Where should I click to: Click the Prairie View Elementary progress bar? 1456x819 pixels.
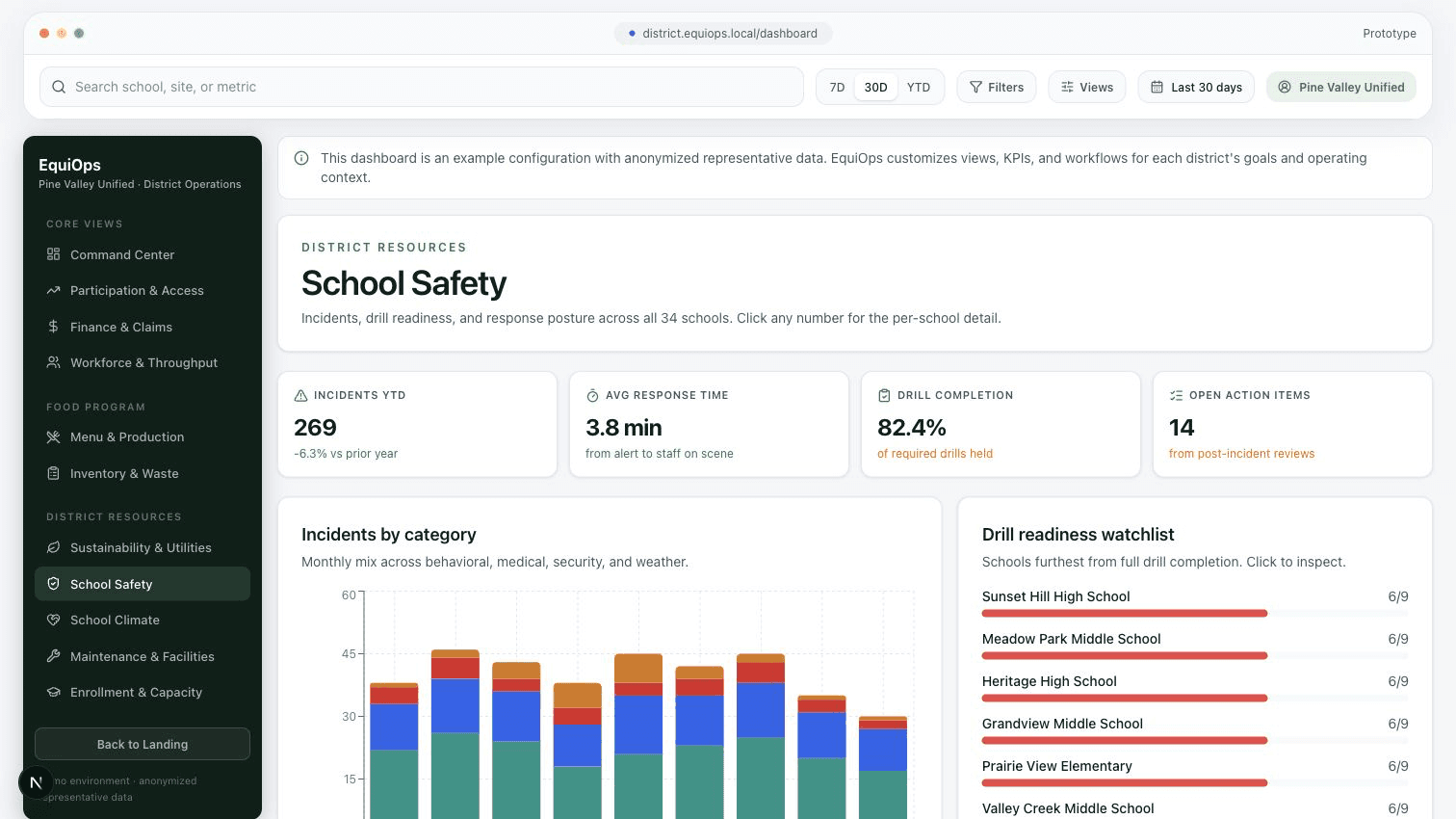[1195, 782]
